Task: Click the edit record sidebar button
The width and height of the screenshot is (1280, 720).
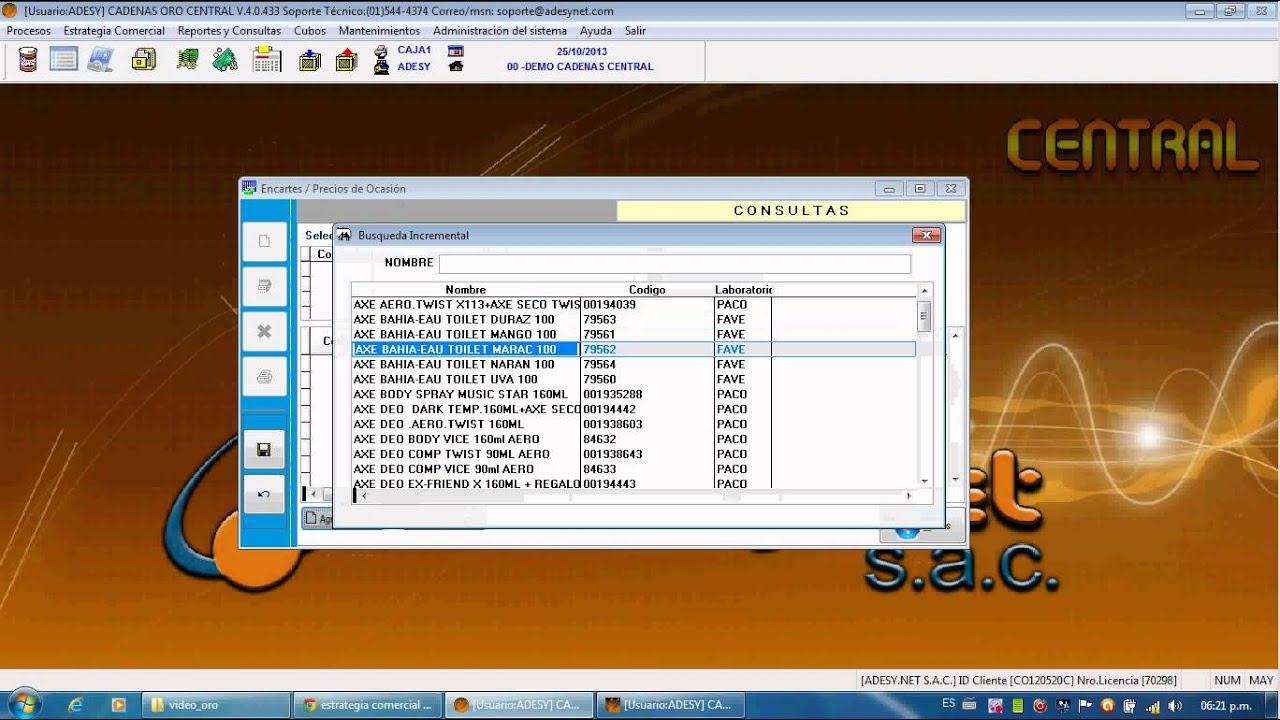Action: (264, 286)
